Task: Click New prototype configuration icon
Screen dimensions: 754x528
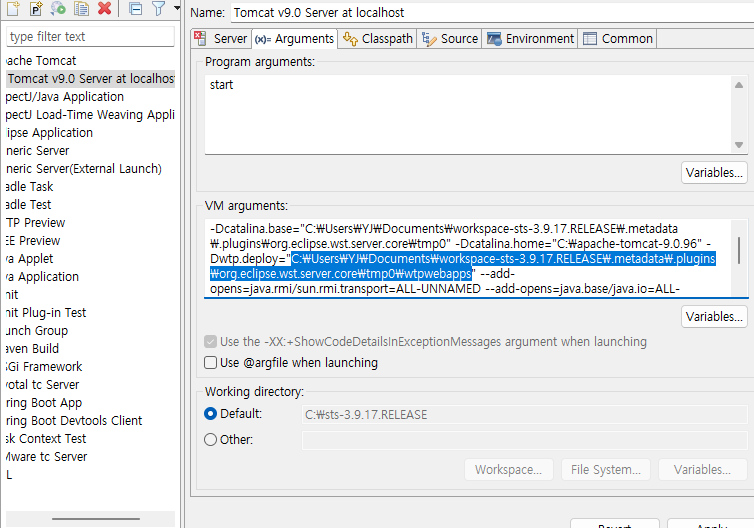Action: click(36, 8)
